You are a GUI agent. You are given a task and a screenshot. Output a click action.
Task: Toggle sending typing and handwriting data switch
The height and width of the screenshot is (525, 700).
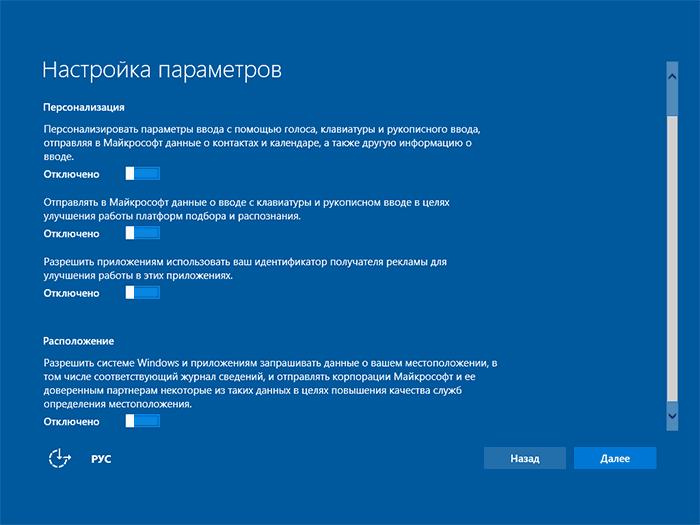pos(142,233)
